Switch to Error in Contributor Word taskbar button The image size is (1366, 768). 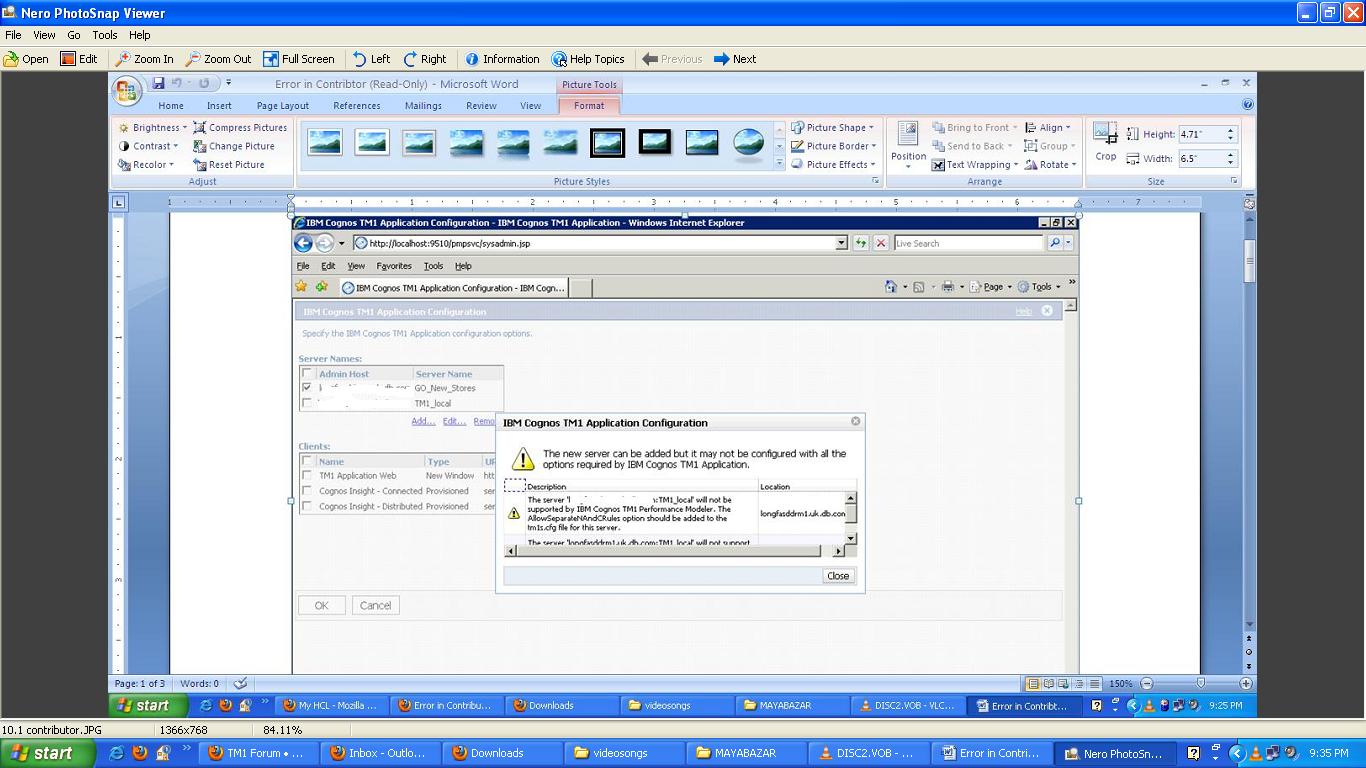pyautogui.click(x=990, y=753)
